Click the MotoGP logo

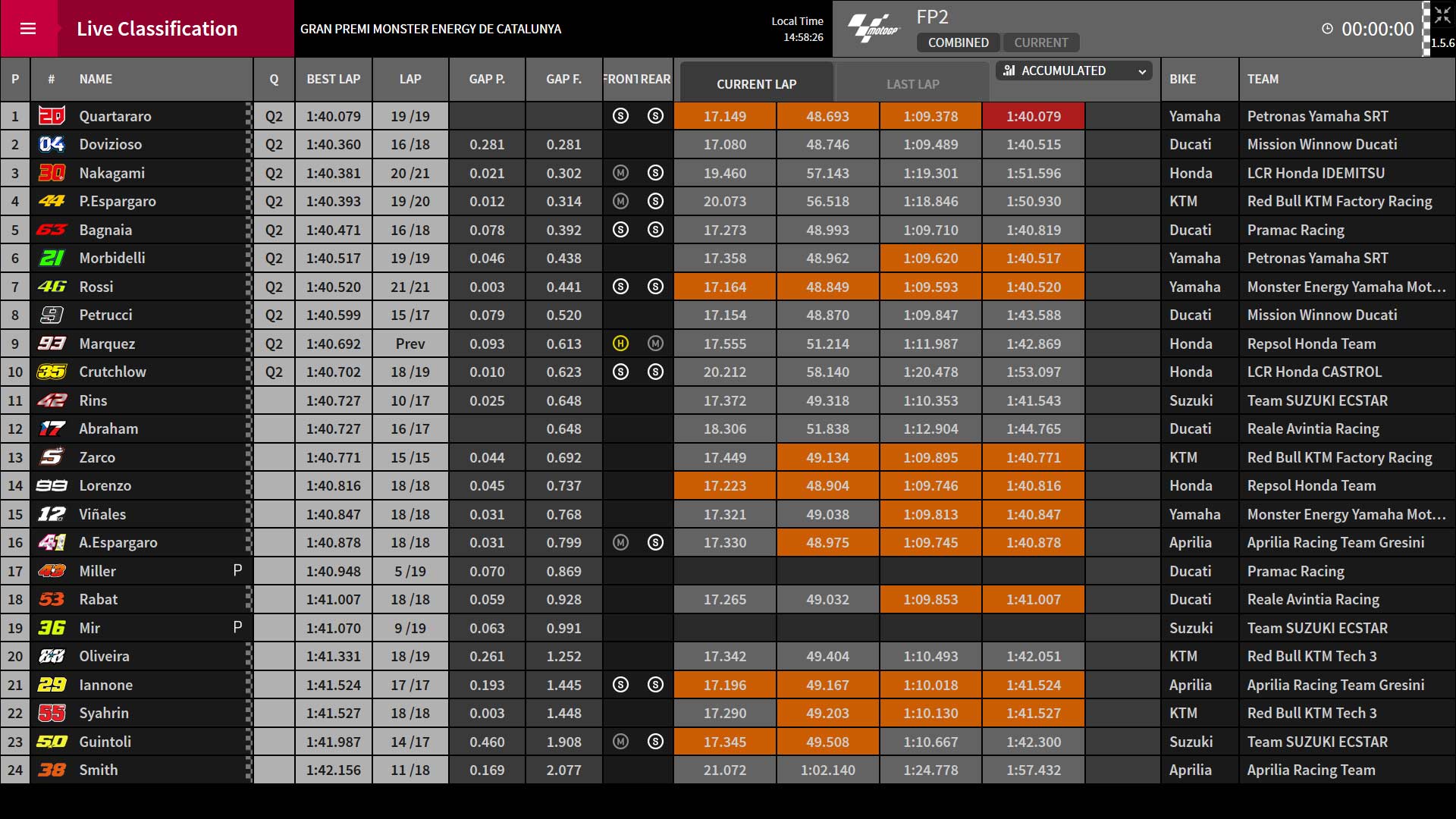tap(873, 29)
